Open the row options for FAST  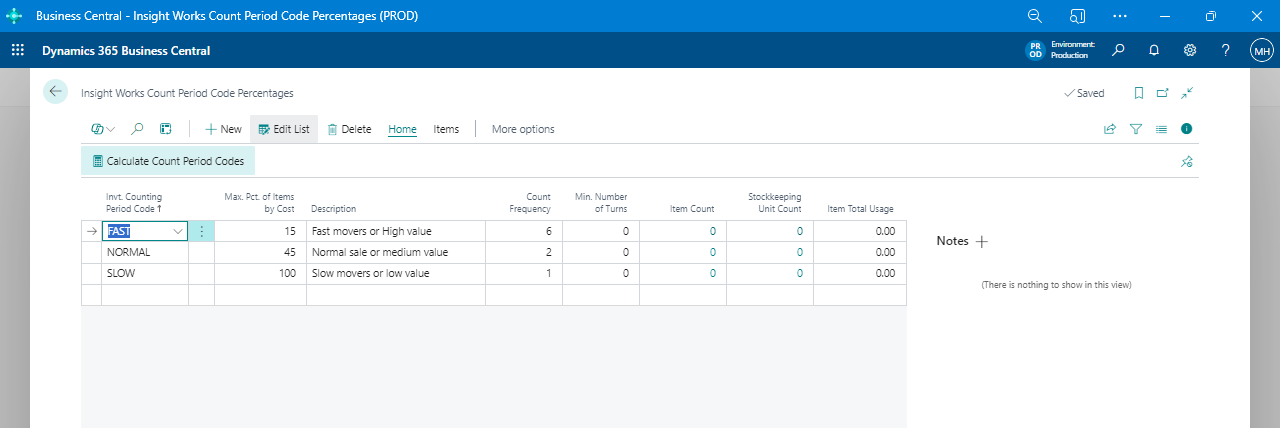tap(201, 231)
